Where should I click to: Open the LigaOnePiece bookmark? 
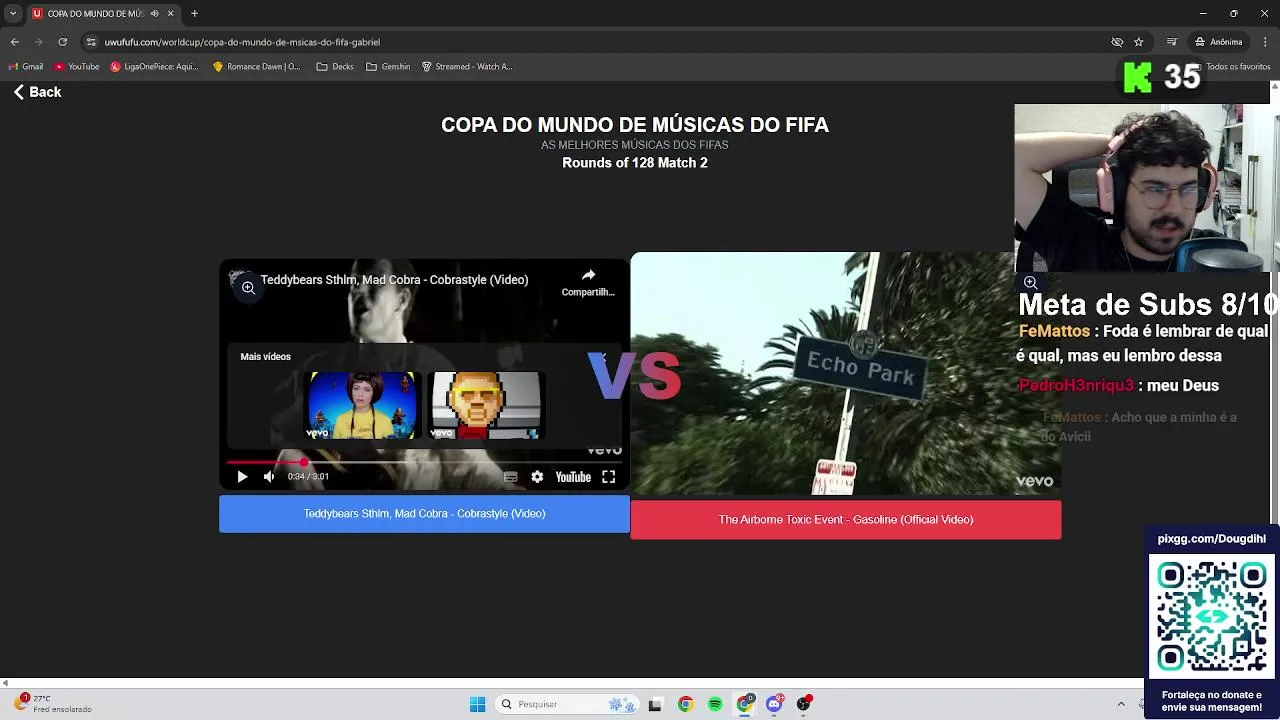tap(155, 67)
